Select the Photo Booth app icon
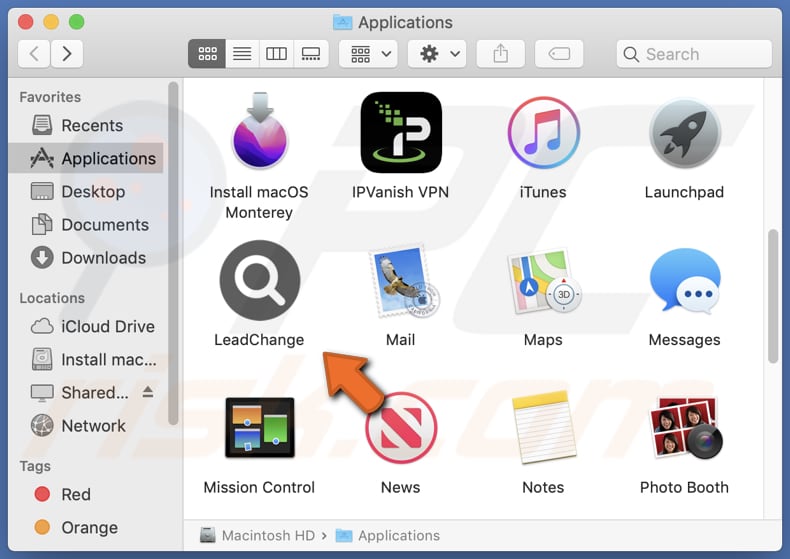This screenshot has width=790, height=559. 685,428
